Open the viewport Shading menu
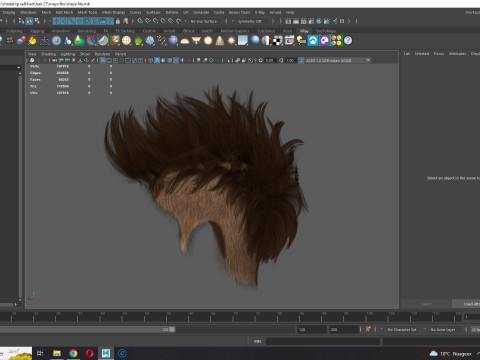The height and width of the screenshot is (360, 480). (x=48, y=54)
